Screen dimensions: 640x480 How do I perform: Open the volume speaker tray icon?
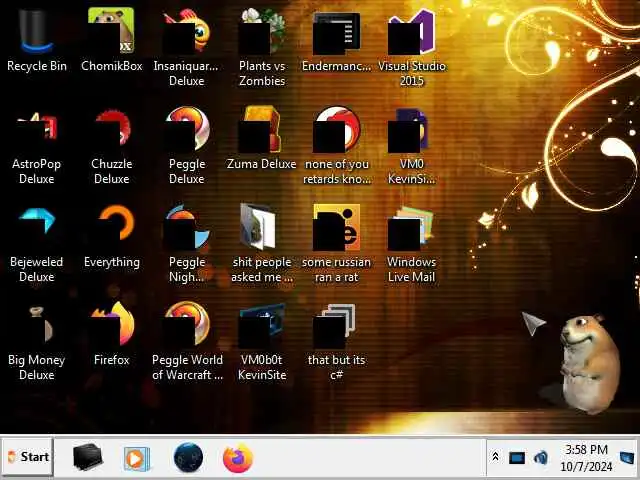coord(541,458)
